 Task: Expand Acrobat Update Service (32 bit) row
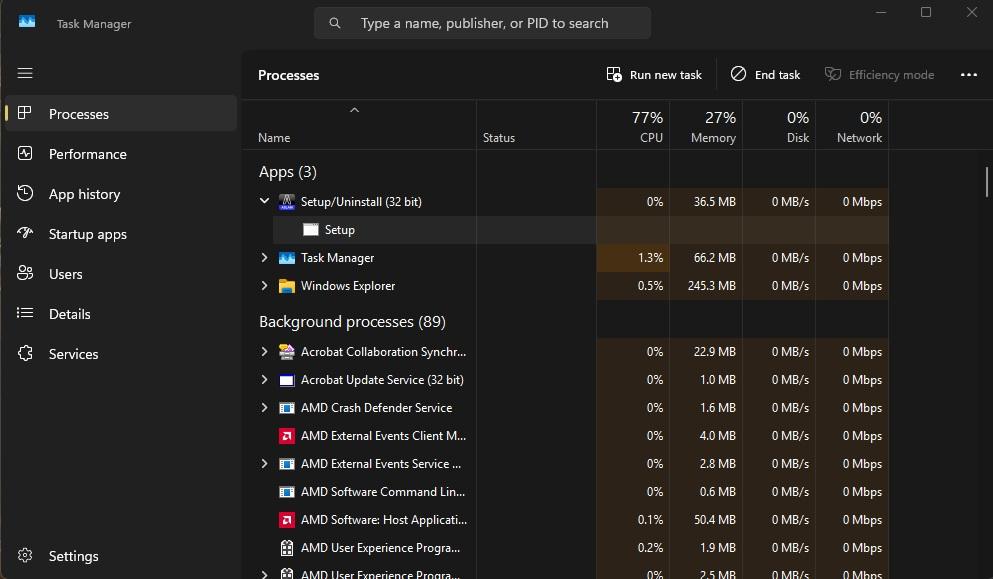pyautogui.click(x=264, y=379)
